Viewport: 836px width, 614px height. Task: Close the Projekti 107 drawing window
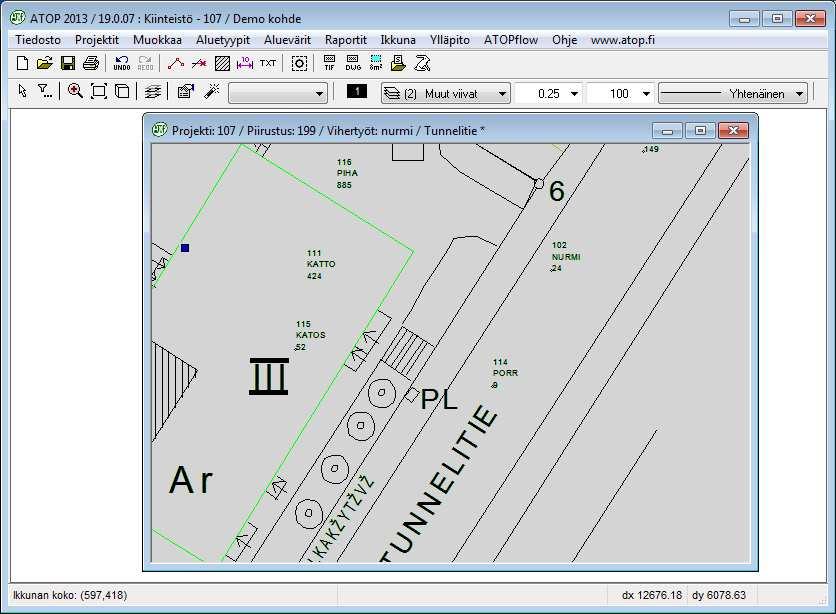click(x=734, y=131)
